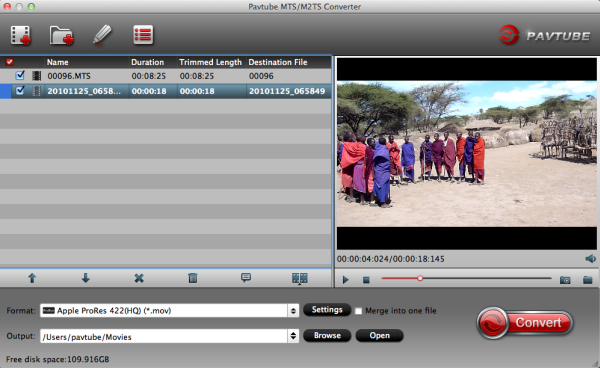Viewport: 600px width, 368px height.
Task: Start conversion with Convert button
Action: coord(525,323)
